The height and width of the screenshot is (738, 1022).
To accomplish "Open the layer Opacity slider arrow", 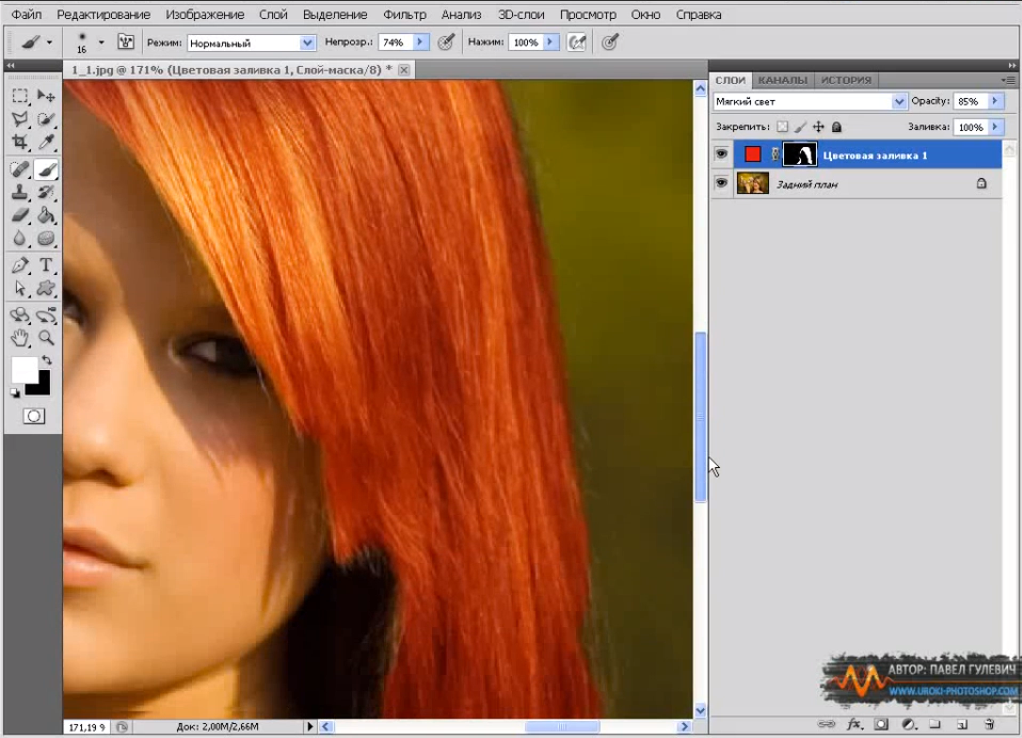I will [x=995, y=101].
